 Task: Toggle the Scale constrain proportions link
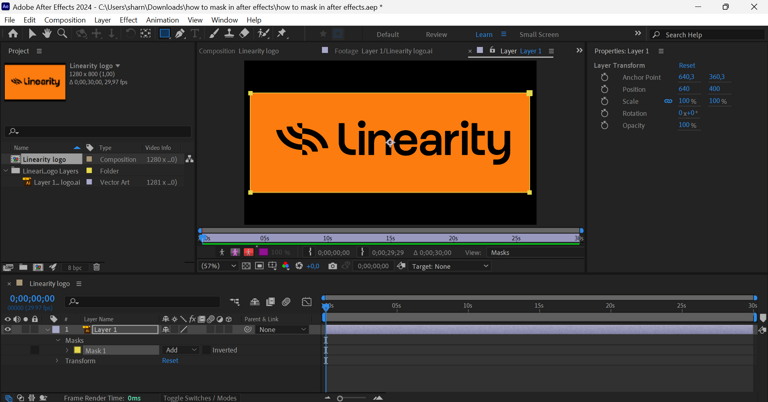(x=668, y=101)
